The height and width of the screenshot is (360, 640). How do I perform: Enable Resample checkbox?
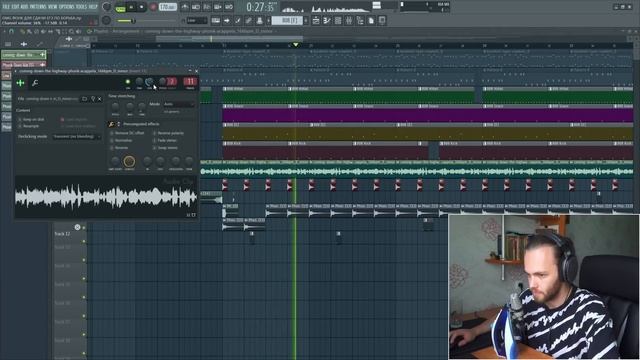(x=20, y=126)
